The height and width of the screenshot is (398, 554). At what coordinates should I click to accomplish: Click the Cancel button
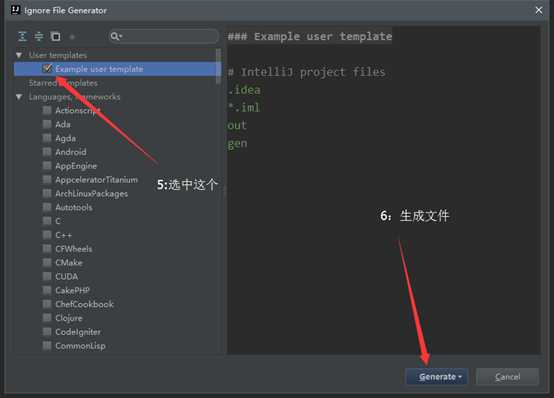point(507,377)
